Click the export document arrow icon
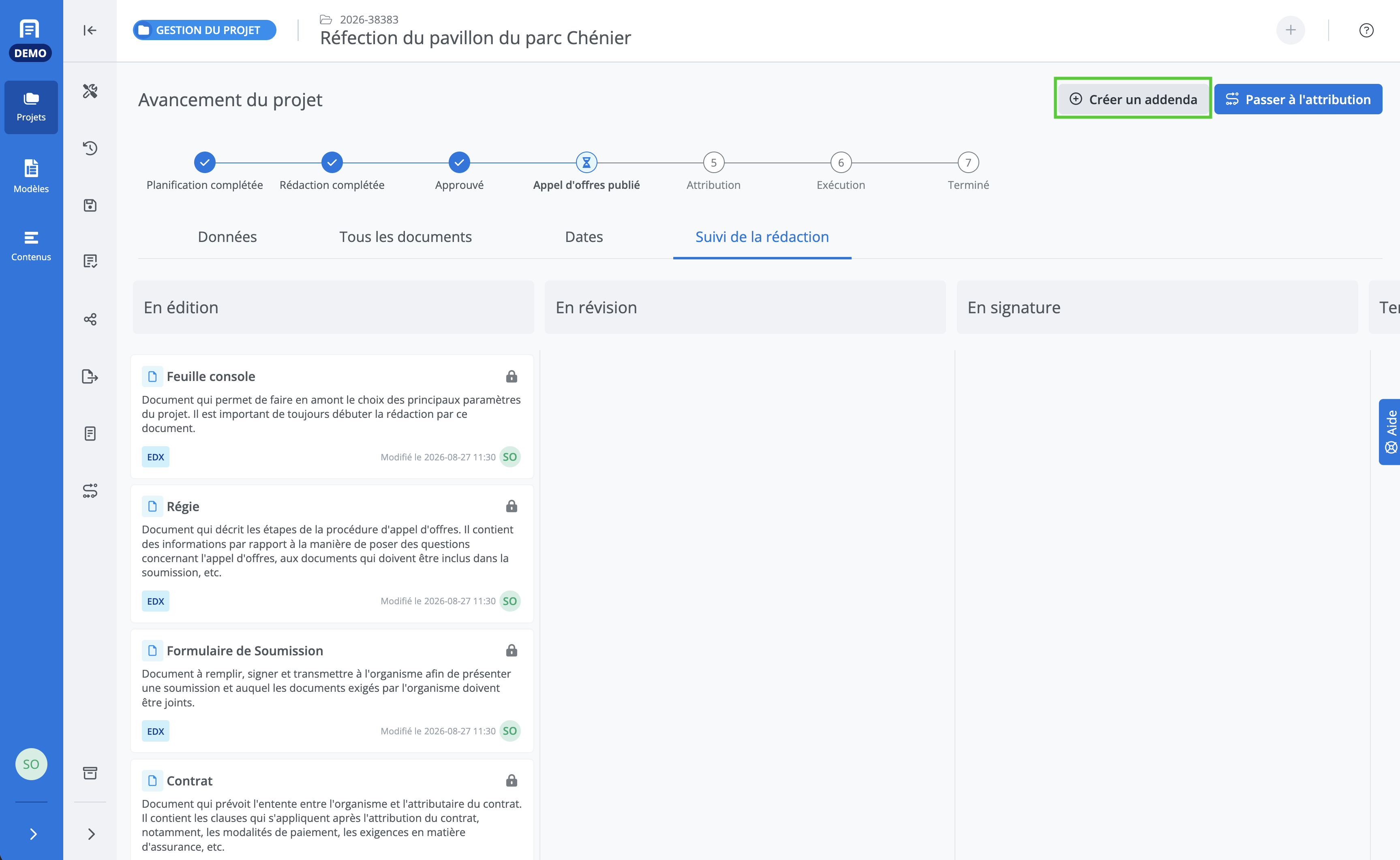This screenshot has height=860, width=1400. tap(90, 377)
